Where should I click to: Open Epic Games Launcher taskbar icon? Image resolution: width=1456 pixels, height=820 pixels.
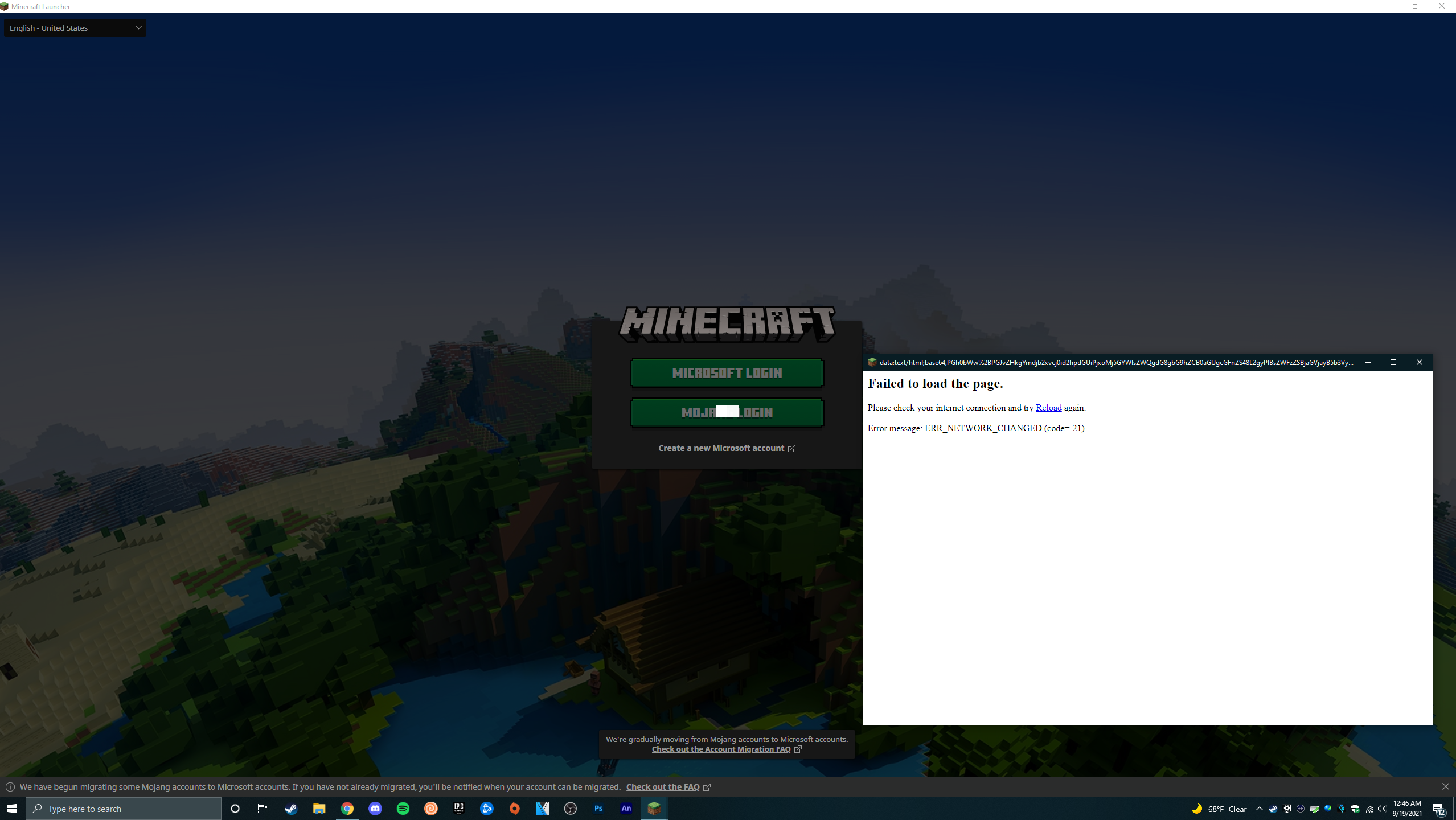[458, 809]
